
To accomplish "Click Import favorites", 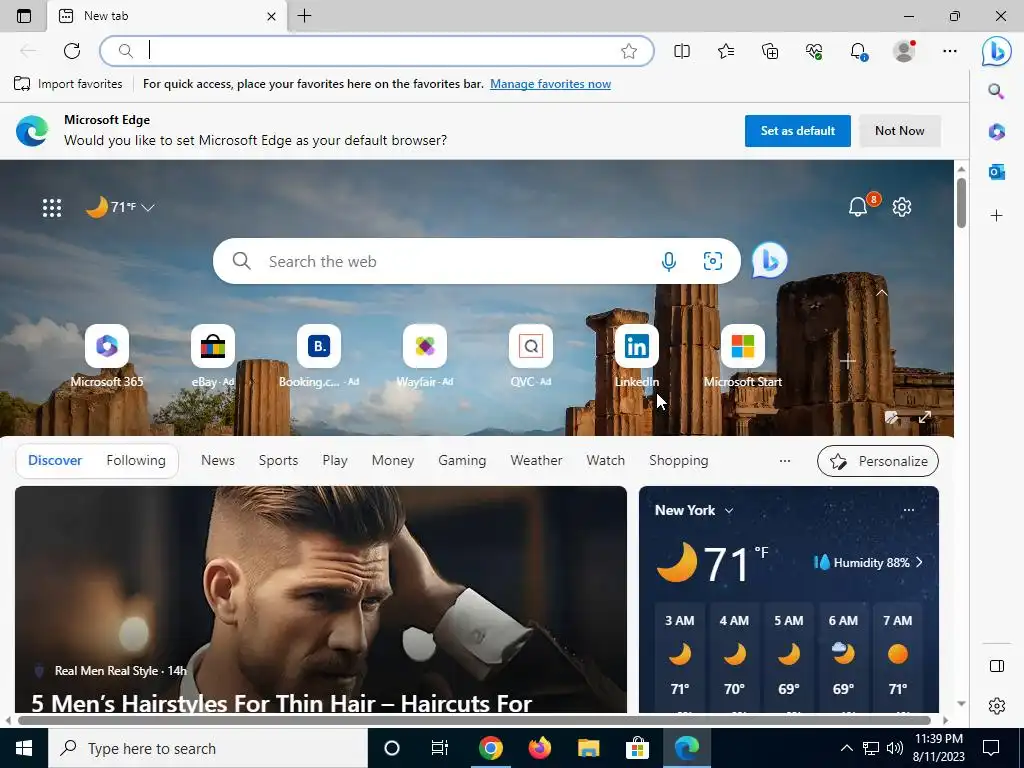I will 68,84.
